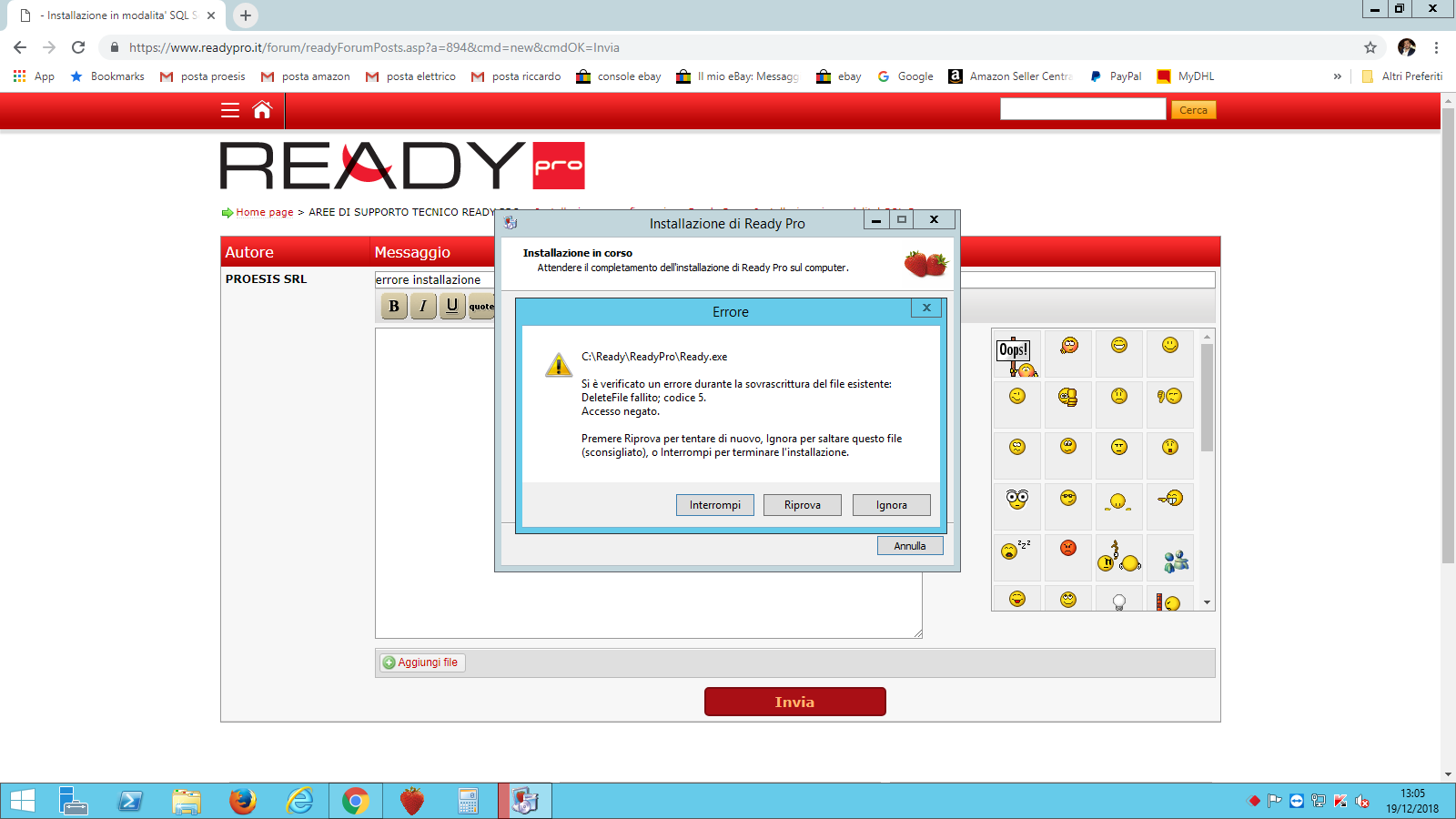Open Firefox from the taskbar
Screen dimensions: 1456x819
[242, 801]
